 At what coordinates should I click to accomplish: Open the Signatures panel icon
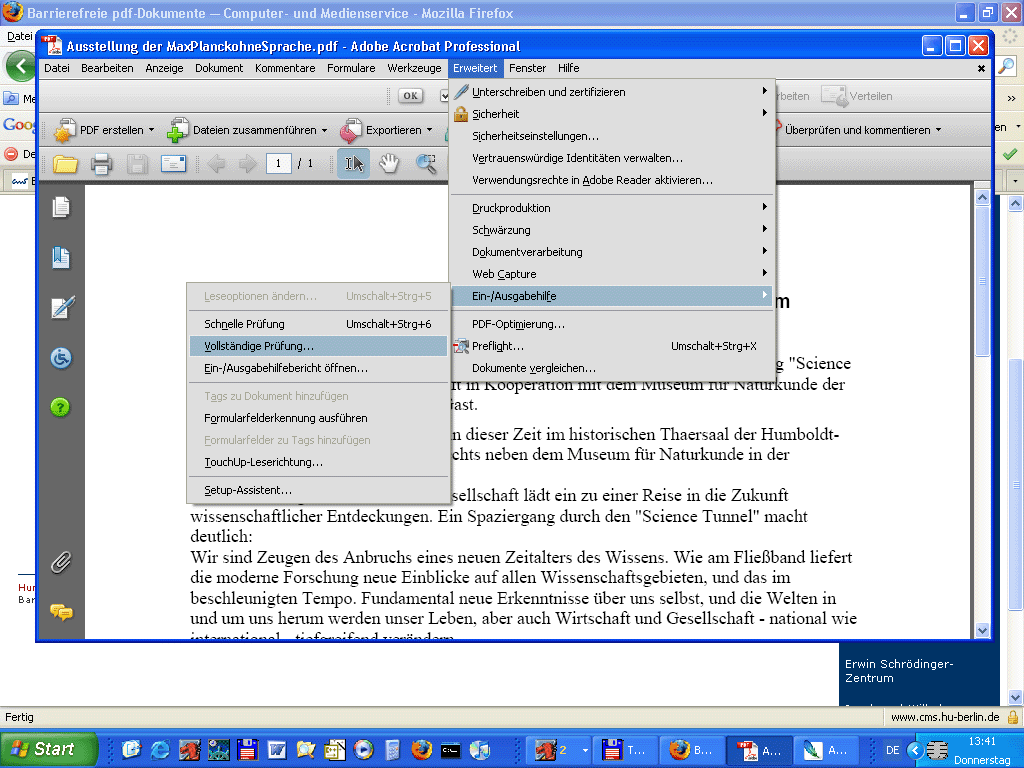[61, 308]
